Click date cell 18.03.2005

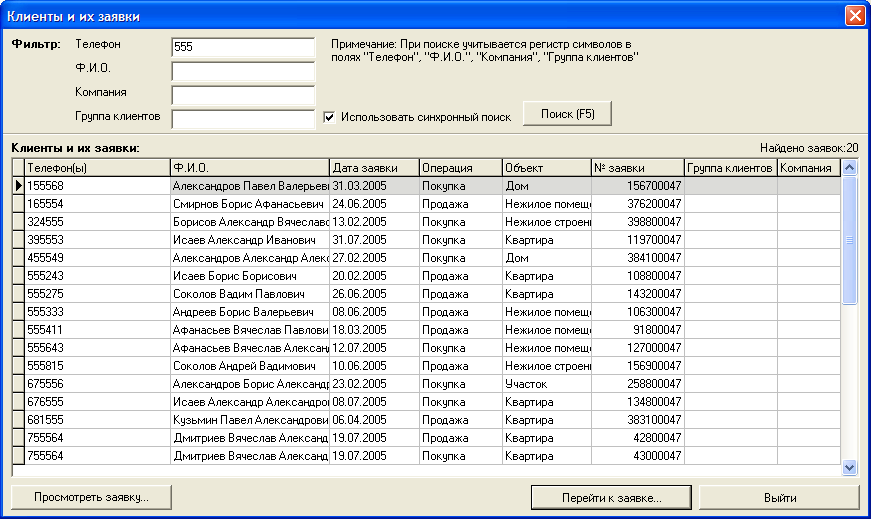point(374,330)
